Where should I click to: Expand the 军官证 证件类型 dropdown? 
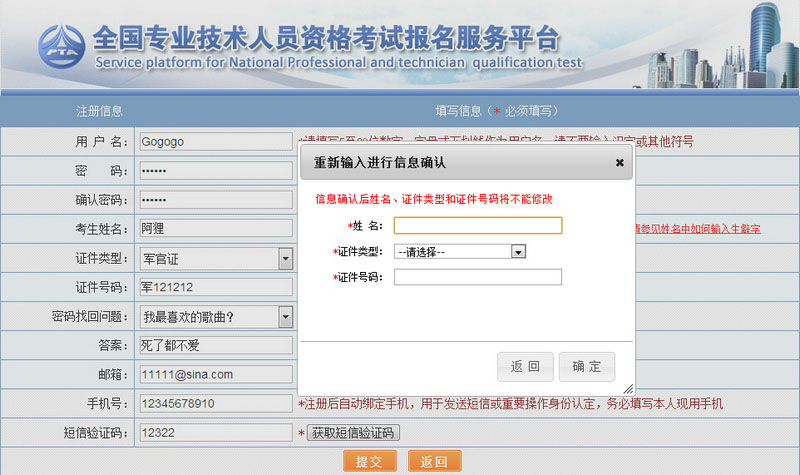click(285, 259)
